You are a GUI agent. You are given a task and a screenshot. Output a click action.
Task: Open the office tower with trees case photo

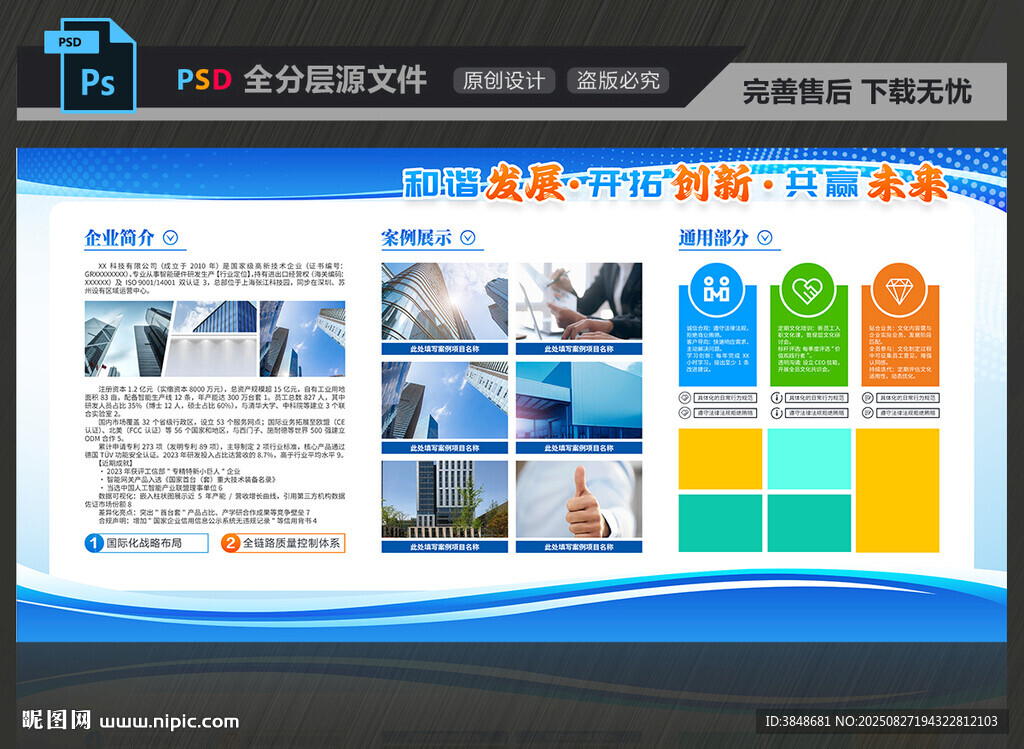tap(445, 500)
